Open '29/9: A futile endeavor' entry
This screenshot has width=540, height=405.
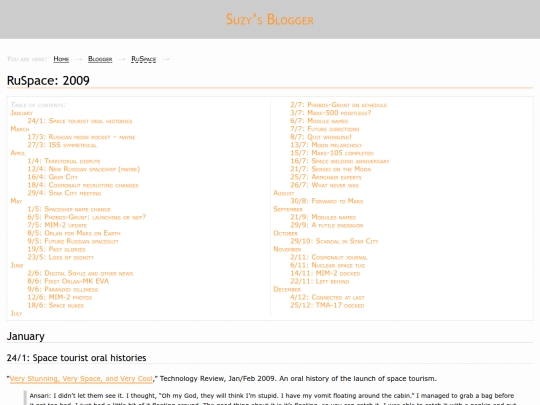[326, 225]
